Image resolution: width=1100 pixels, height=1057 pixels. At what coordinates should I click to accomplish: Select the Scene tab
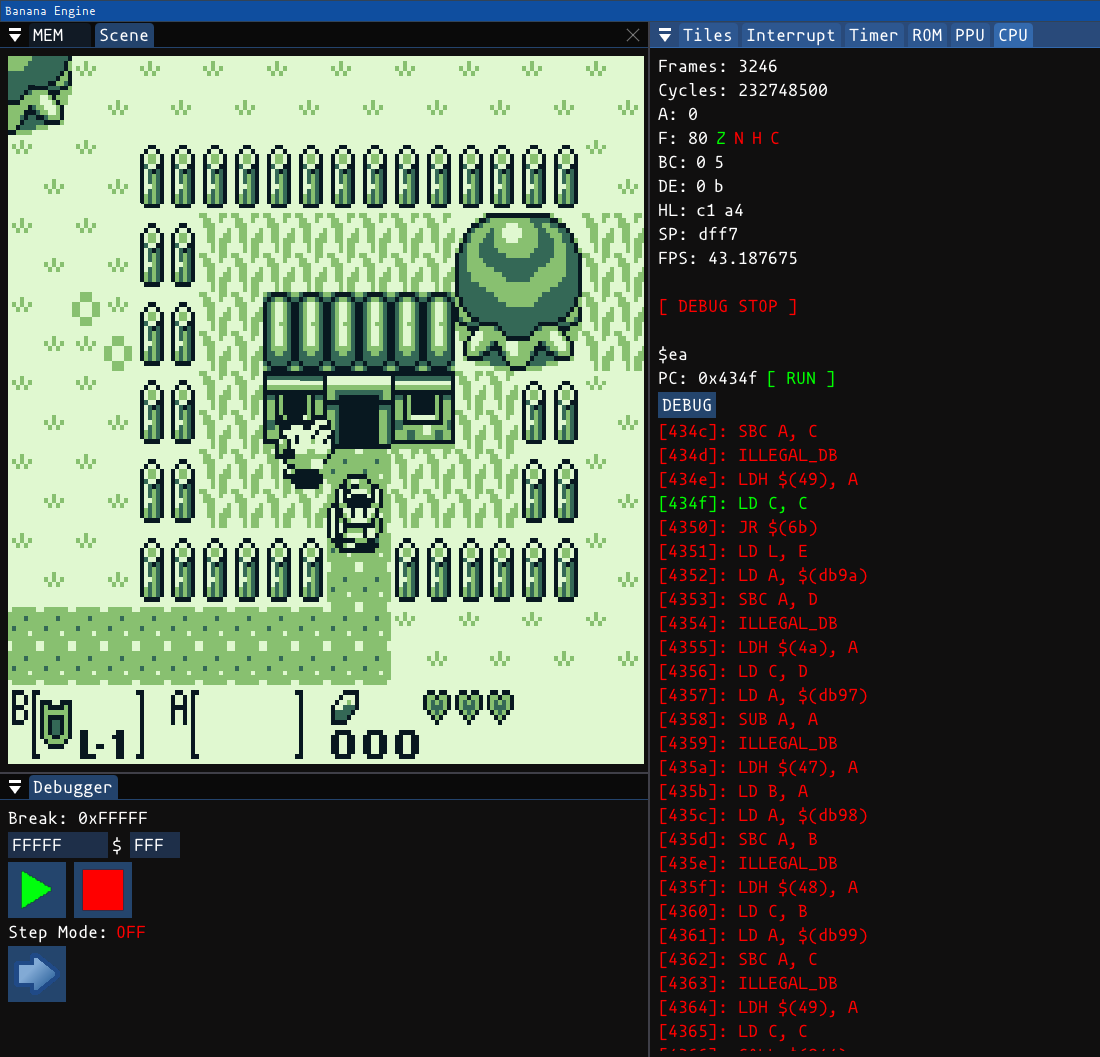click(x=123, y=35)
